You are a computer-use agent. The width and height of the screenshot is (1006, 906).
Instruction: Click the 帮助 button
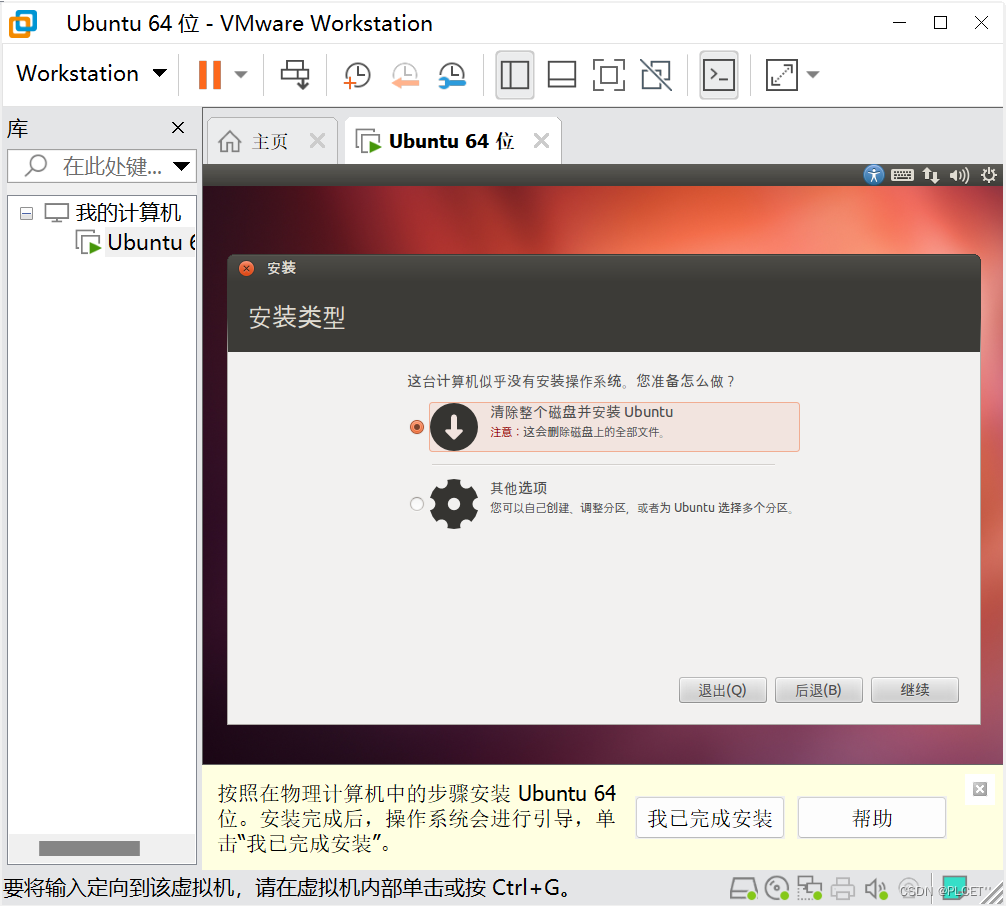tap(872, 818)
